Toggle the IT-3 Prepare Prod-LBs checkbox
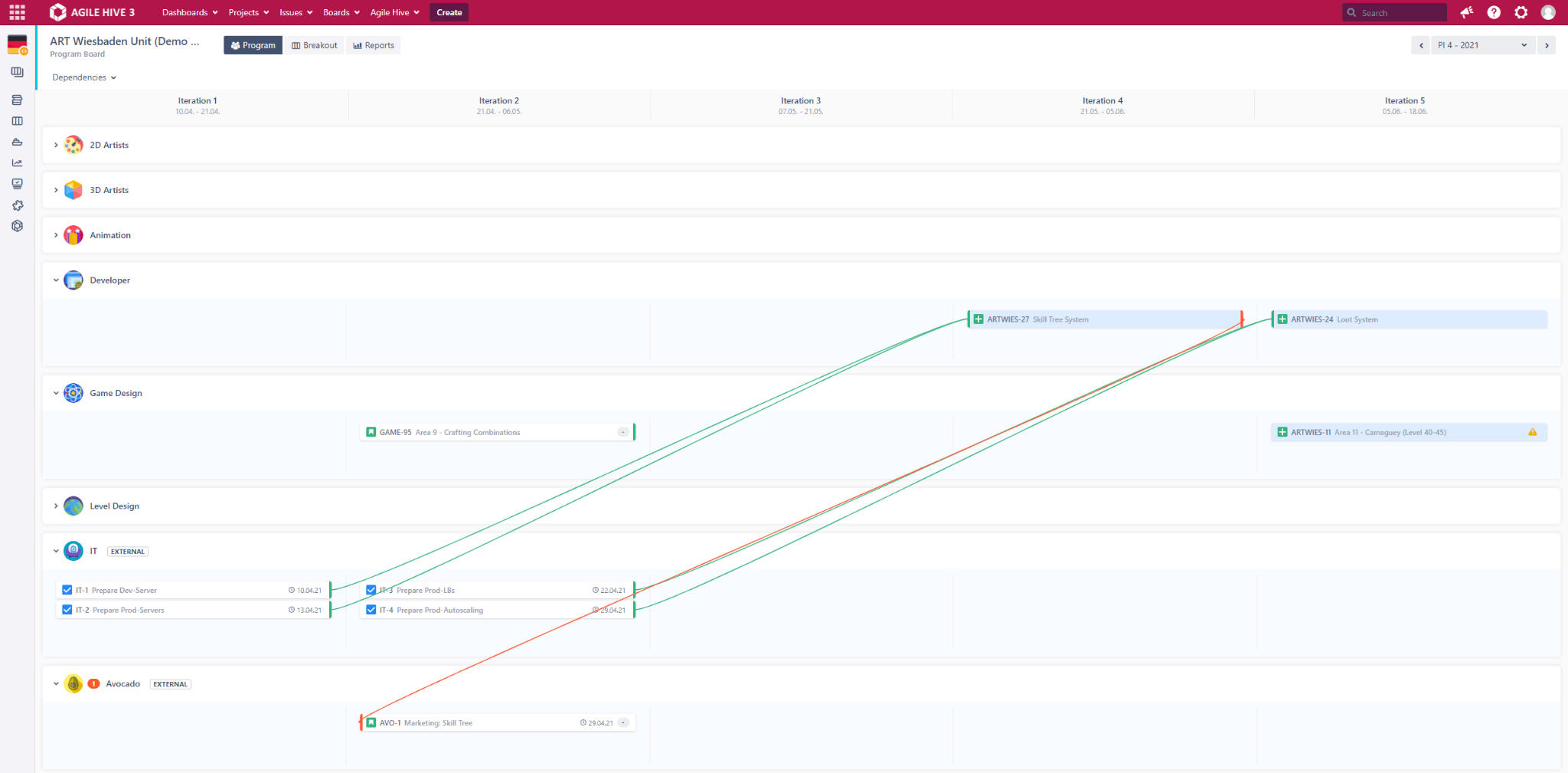Image resolution: width=1568 pixels, height=773 pixels. (371, 590)
